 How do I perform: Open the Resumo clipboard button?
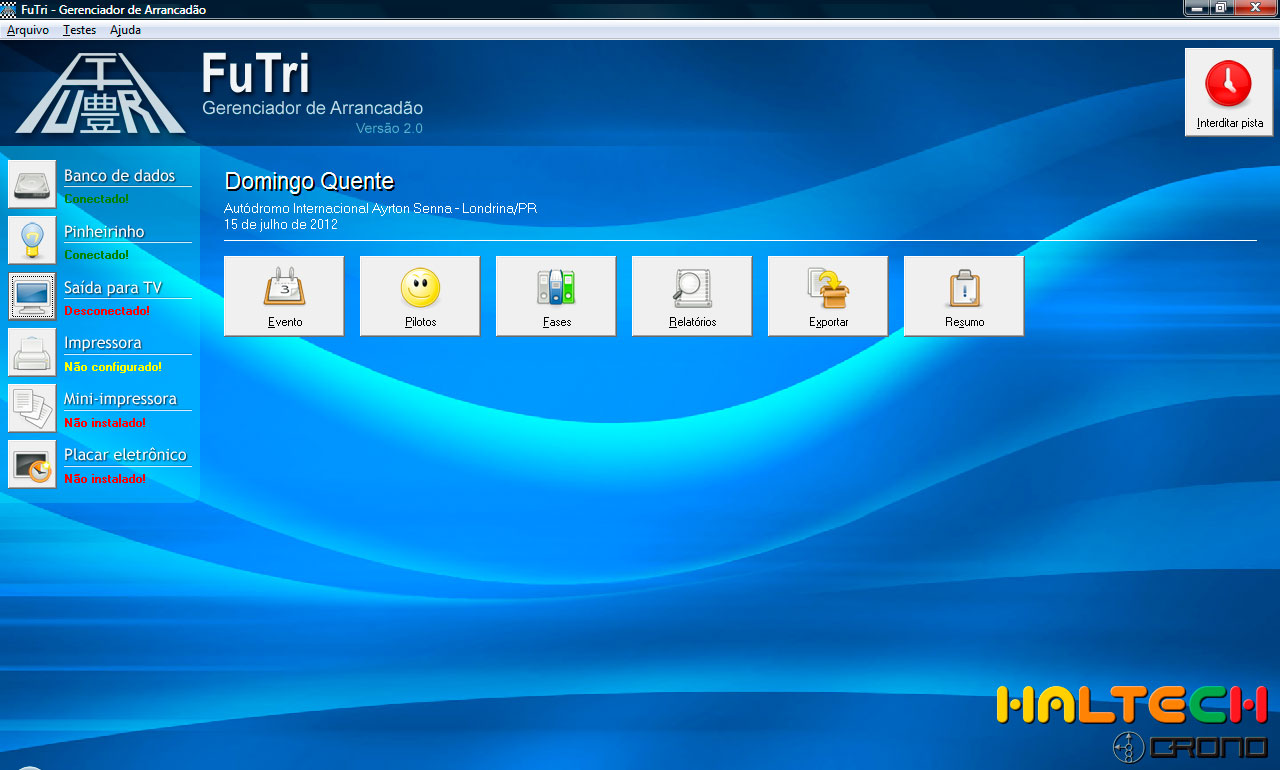[964, 296]
